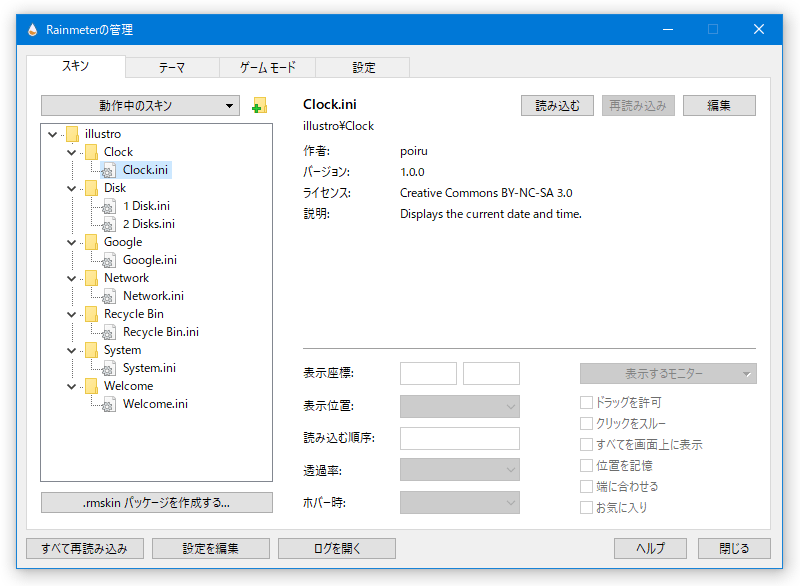This screenshot has width=800, height=586.
Task: Select Clock.ini in the skin tree
Action: 145,170
